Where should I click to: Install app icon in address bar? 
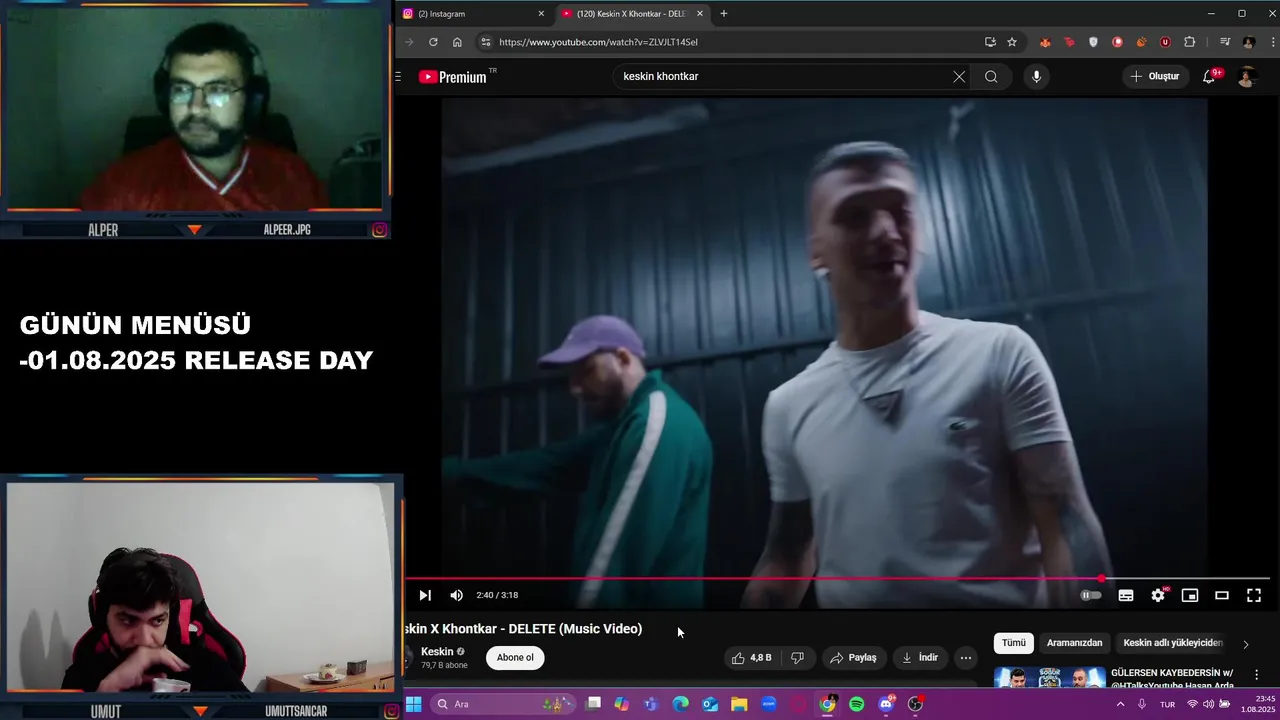[x=990, y=42]
